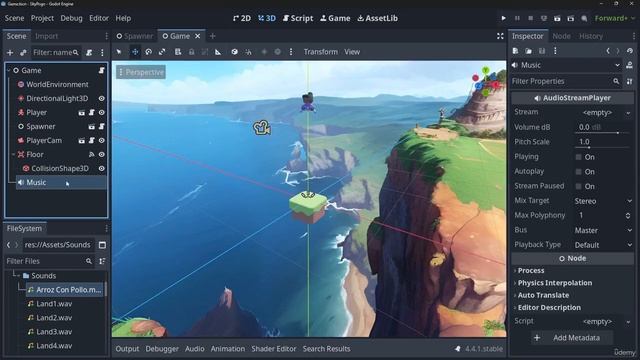The image size is (640, 360).
Task: Switch to the Spawner scene tab
Action: coord(134,36)
